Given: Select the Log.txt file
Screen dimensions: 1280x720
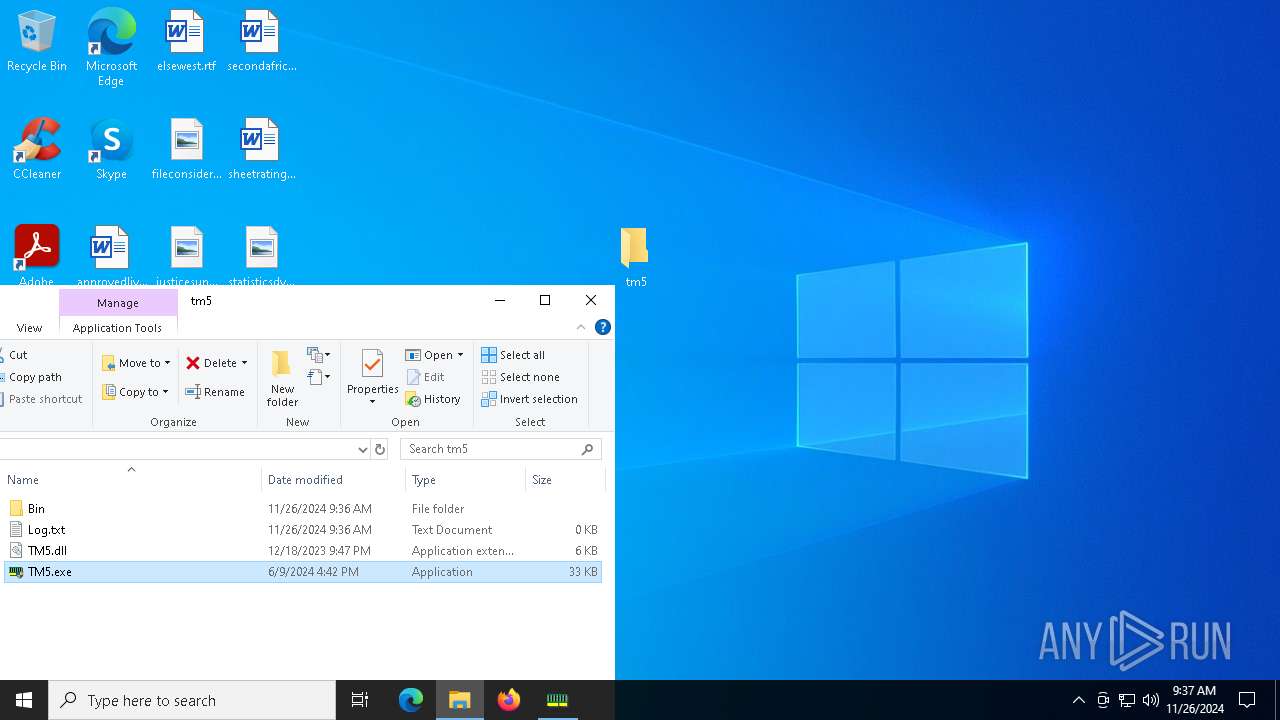Looking at the screenshot, I should [x=303, y=530].
